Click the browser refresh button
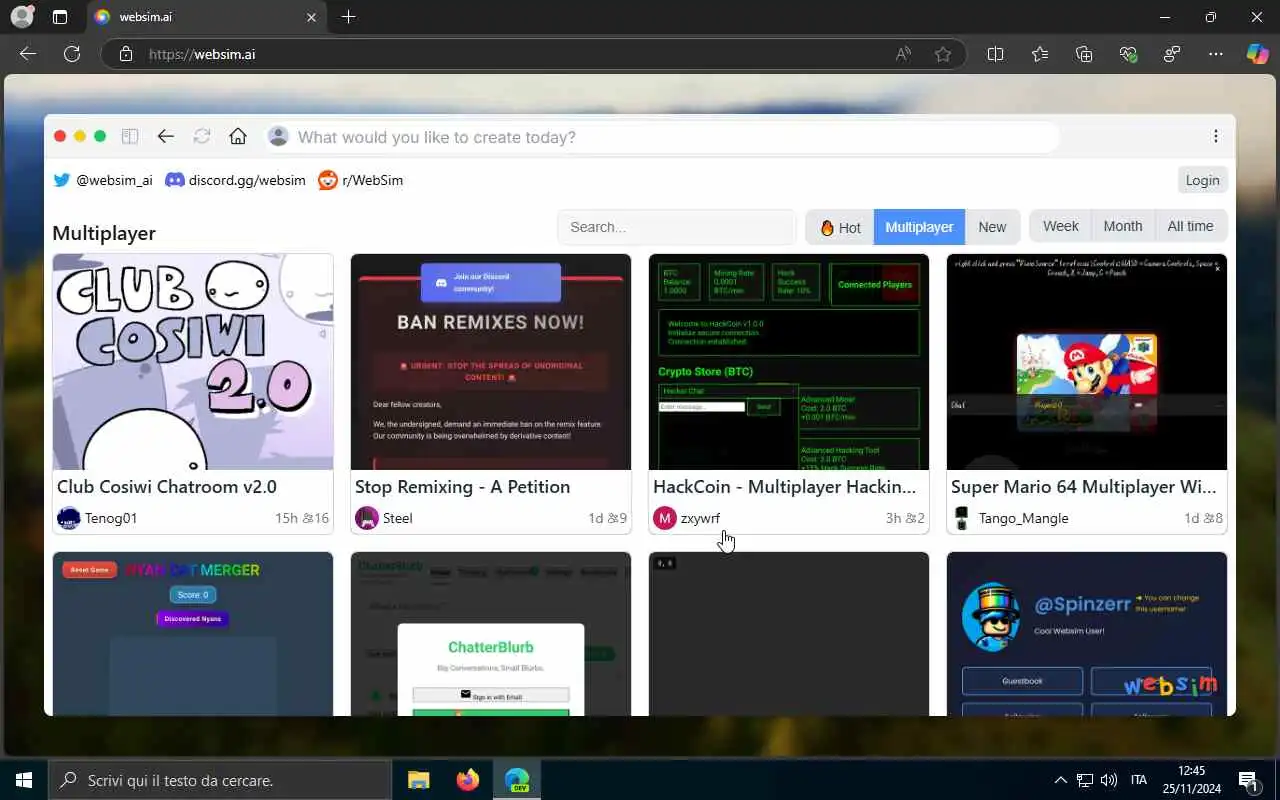 72,54
